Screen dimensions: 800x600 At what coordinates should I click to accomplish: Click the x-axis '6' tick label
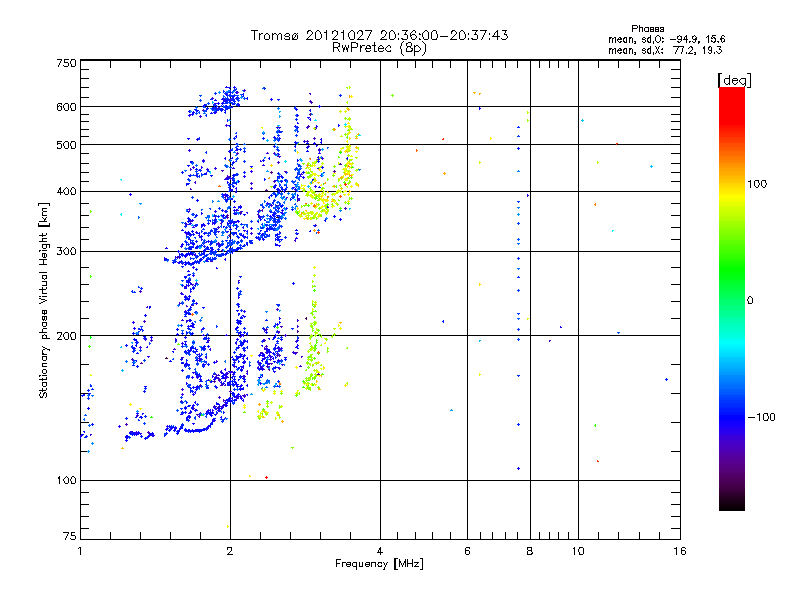pyautogui.click(x=467, y=551)
